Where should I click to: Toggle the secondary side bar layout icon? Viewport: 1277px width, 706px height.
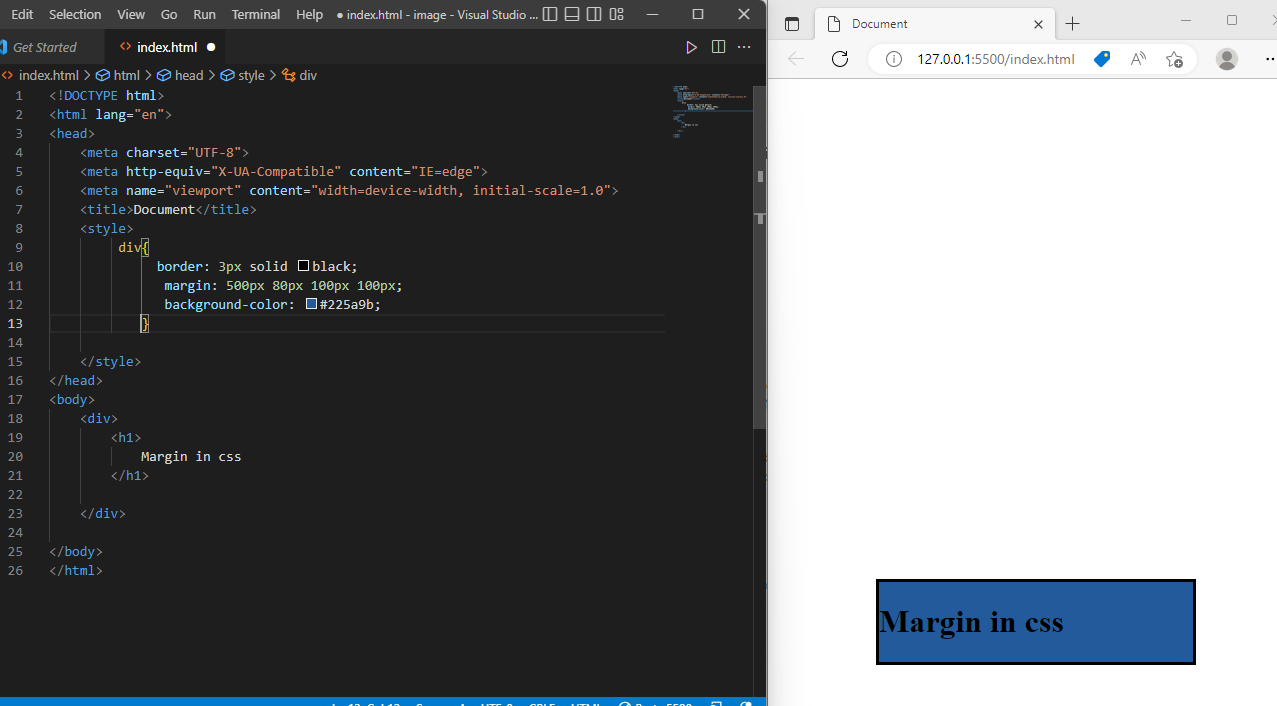(594, 14)
